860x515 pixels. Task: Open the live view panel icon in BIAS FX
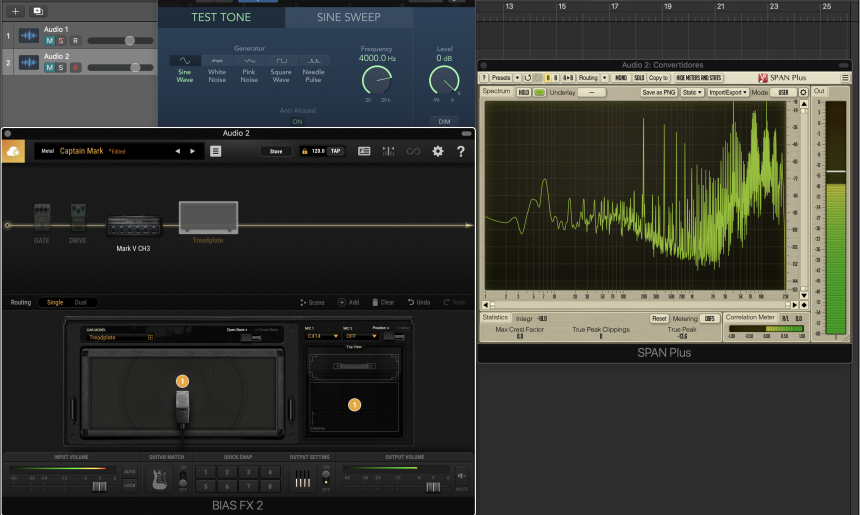pos(364,151)
